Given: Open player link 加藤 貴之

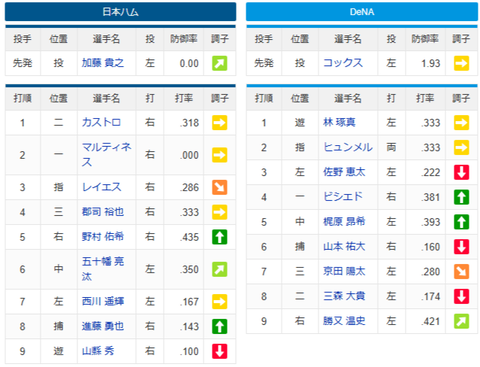Looking at the screenshot, I should [x=103, y=63].
